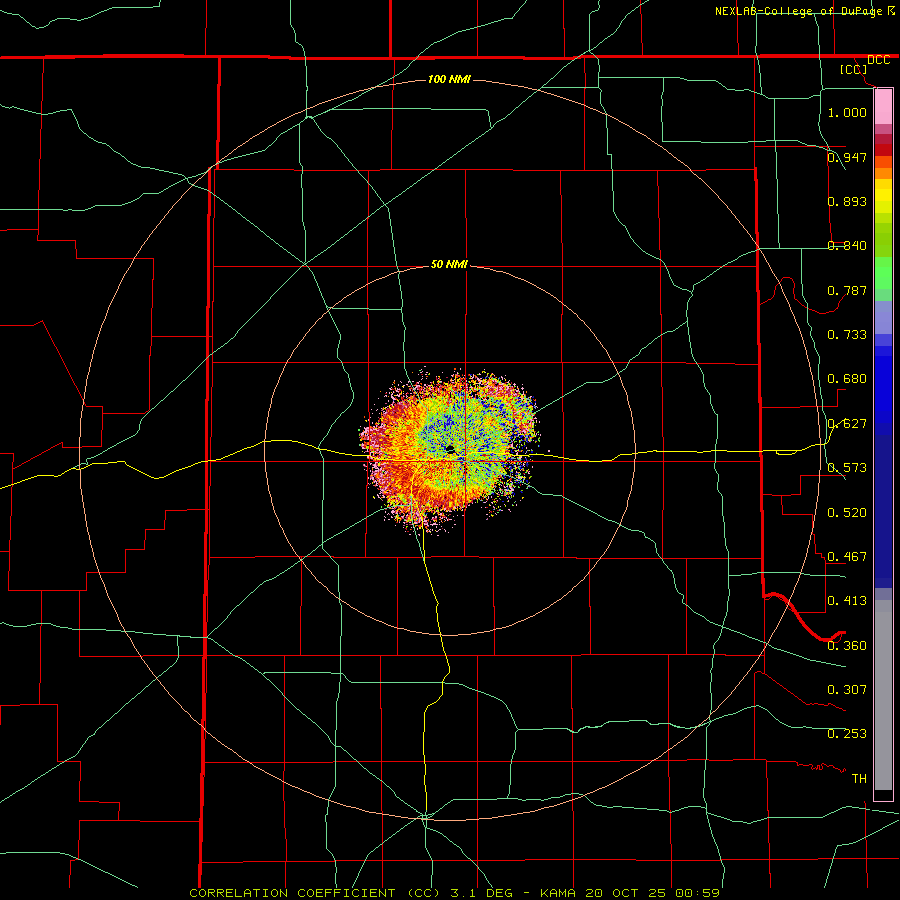The width and height of the screenshot is (900, 900).
Task: Click the 0.733 legend value
Action: [847, 334]
